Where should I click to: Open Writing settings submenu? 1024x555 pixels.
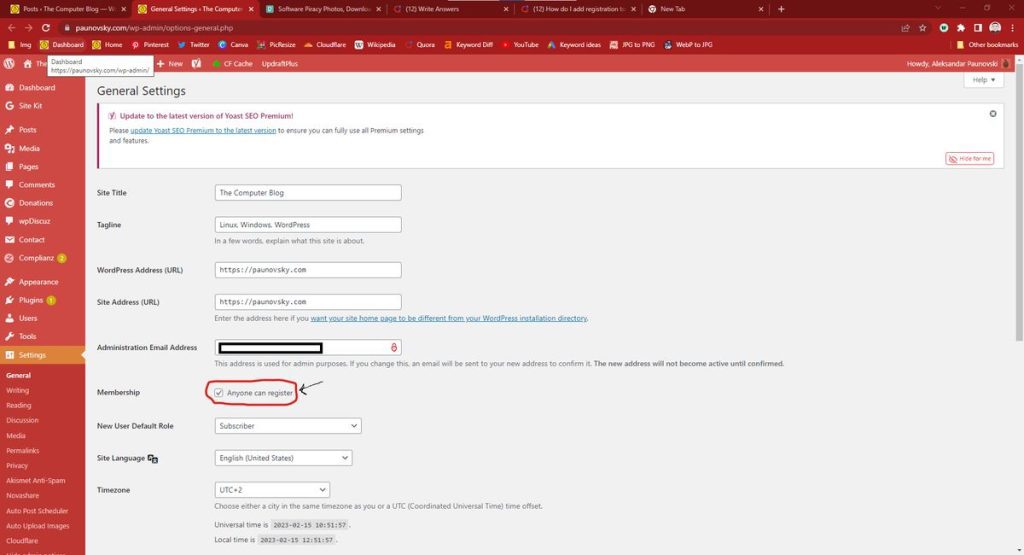tap(18, 390)
